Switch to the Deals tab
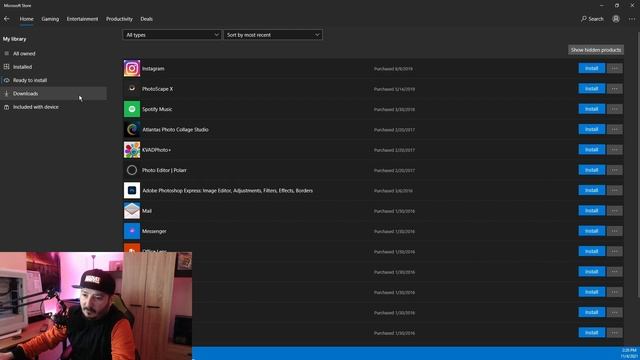This screenshot has width=640, height=360. pos(147,19)
